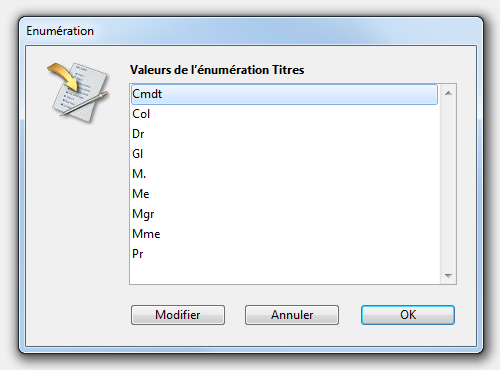Click the enumeration notepad icon with arrow
Screen dimensions: 500x370
point(78,92)
